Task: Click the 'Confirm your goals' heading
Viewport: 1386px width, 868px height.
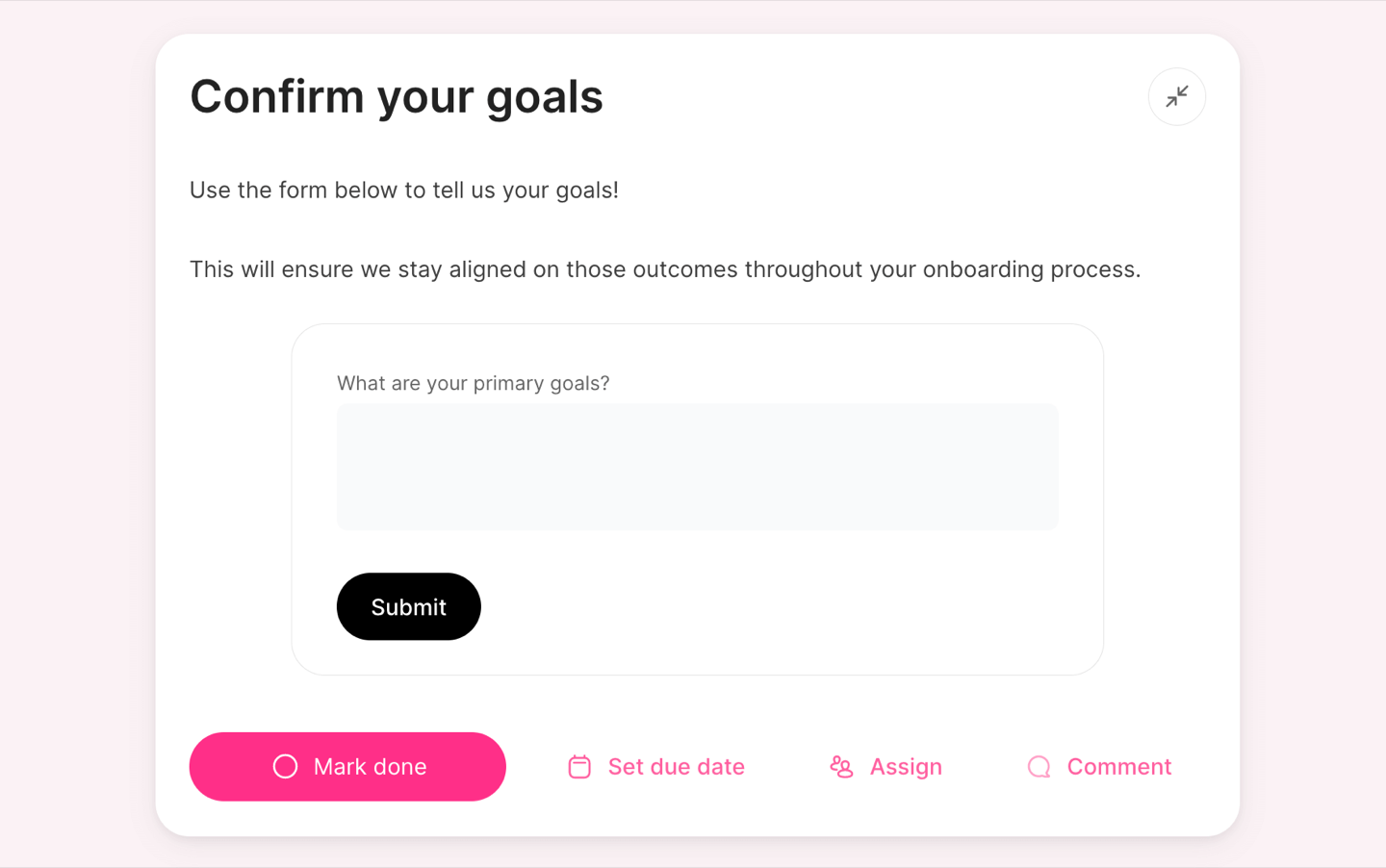Action: click(397, 96)
